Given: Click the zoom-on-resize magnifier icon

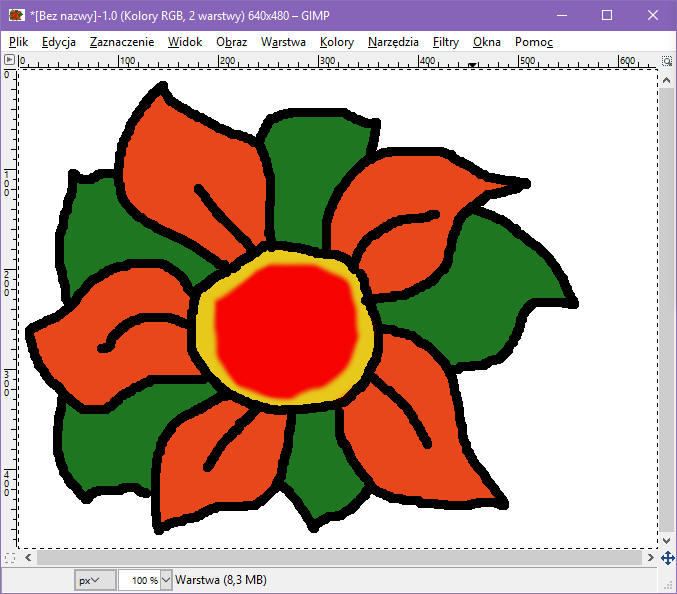Looking at the screenshot, I should 667,60.
